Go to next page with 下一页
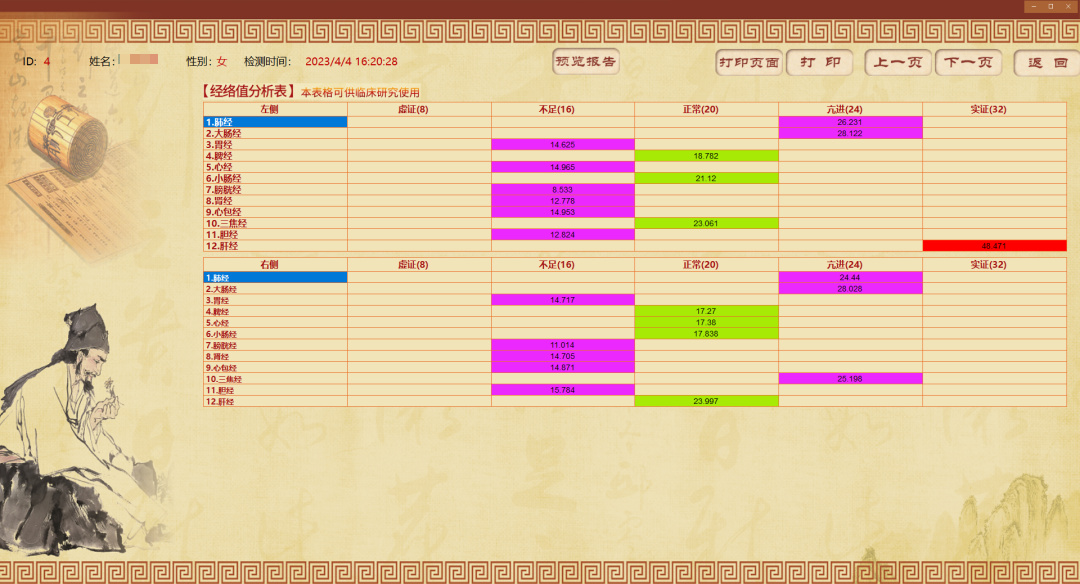Image resolution: width=1080 pixels, height=584 pixels. [x=968, y=63]
